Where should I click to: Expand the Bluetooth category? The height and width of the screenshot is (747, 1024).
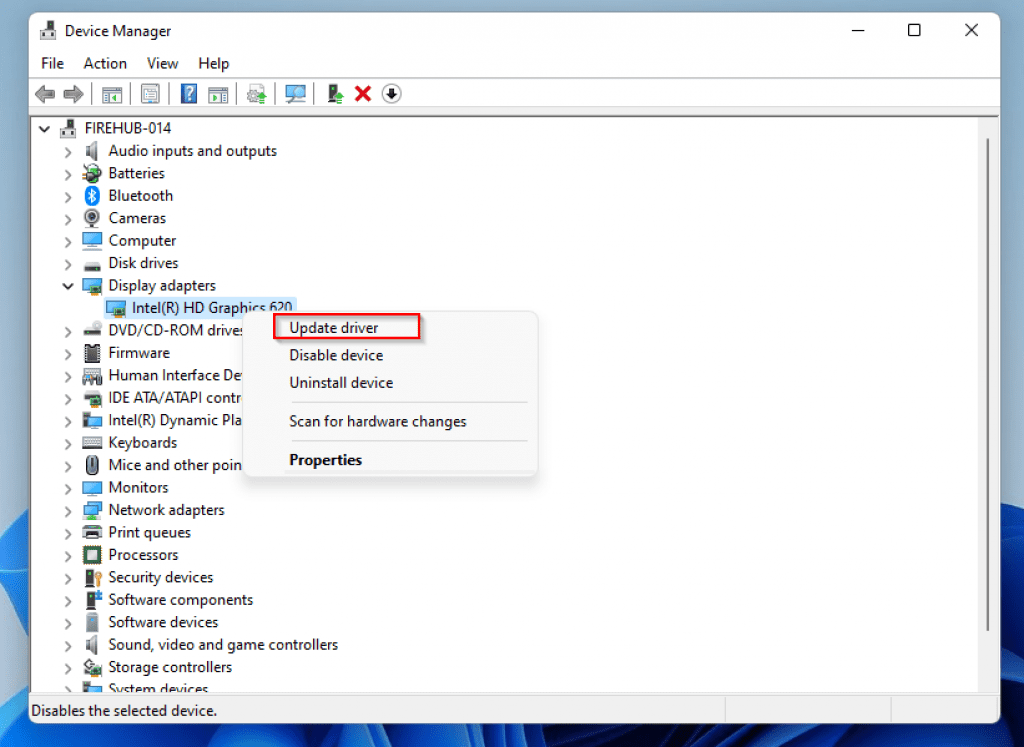click(x=68, y=196)
